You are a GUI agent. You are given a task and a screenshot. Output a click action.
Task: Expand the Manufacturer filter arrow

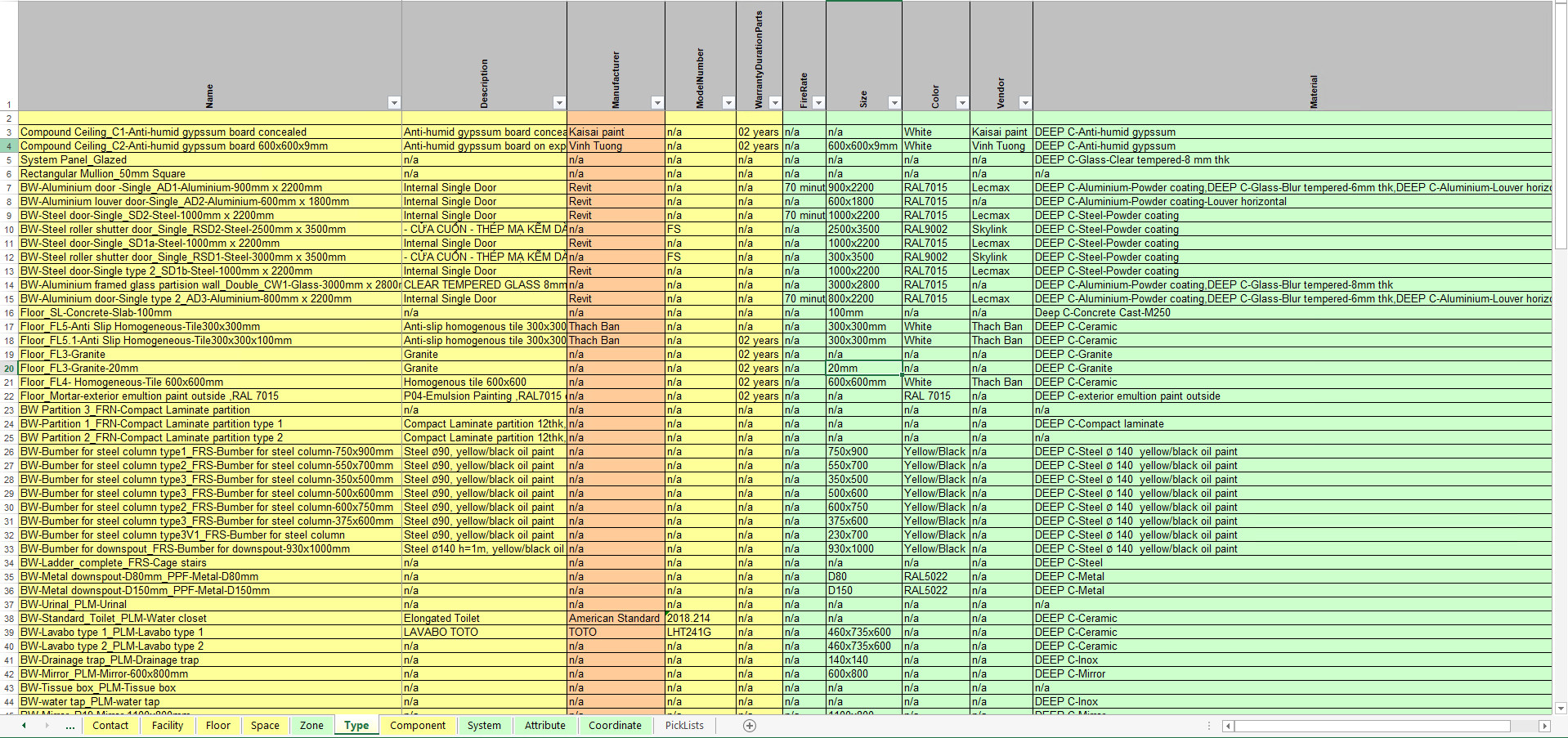point(657,103)
